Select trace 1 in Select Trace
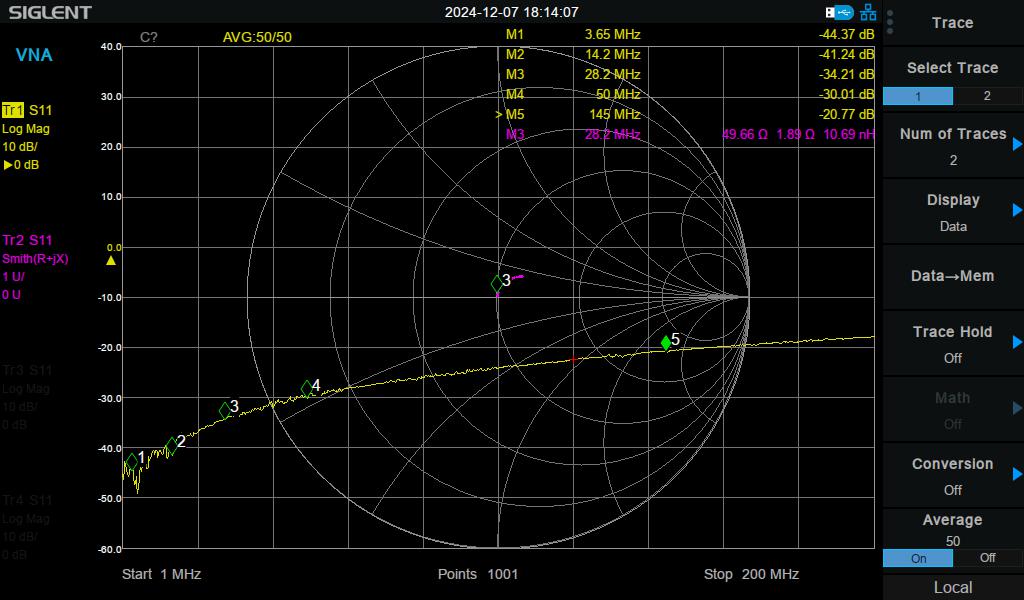This screenshot has height=600, width=1024. tap(918, 96)
